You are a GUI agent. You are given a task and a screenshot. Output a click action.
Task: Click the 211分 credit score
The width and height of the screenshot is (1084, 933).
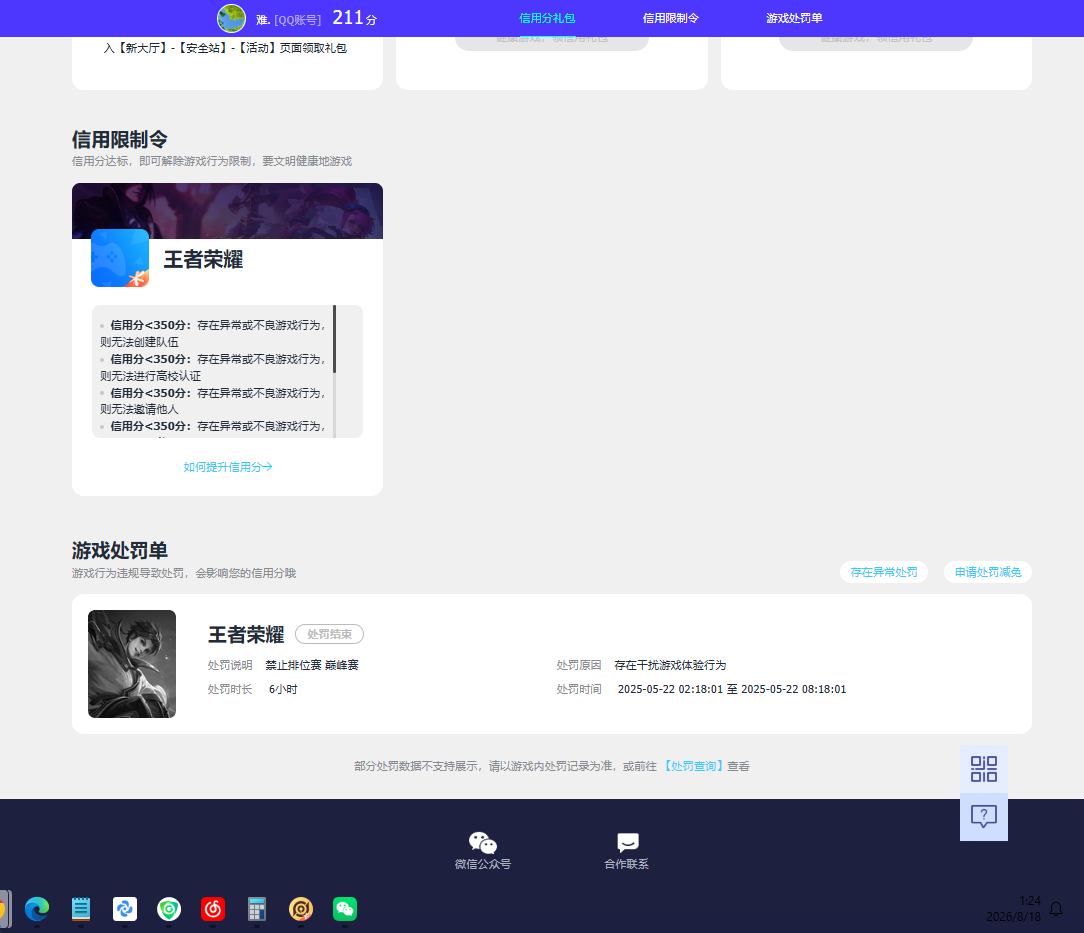(355, 18)
